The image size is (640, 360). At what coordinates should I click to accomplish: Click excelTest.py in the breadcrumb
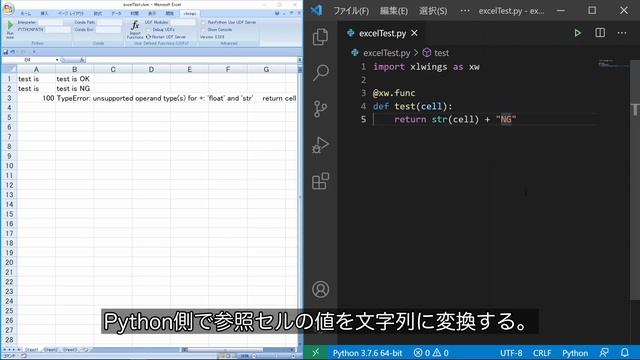point(386,53)
